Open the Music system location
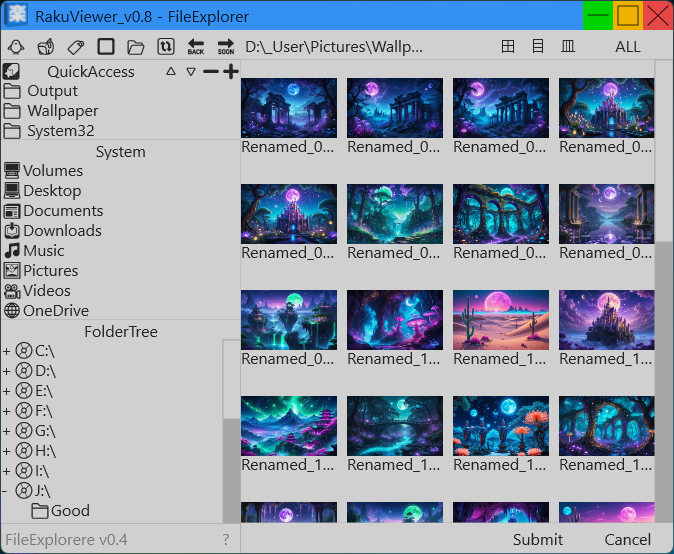Screen dimensions: 674x554 pyautogui.click(x=34, y=251)
